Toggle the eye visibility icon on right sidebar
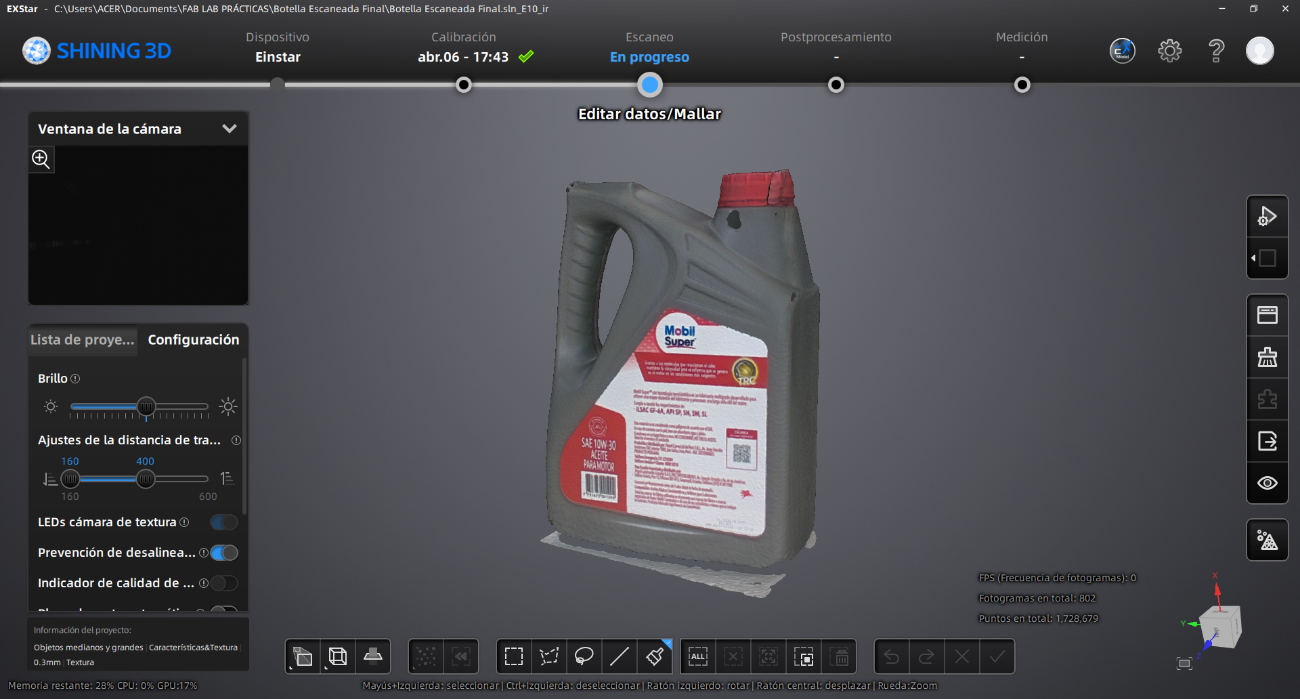 coord(1267,483)
